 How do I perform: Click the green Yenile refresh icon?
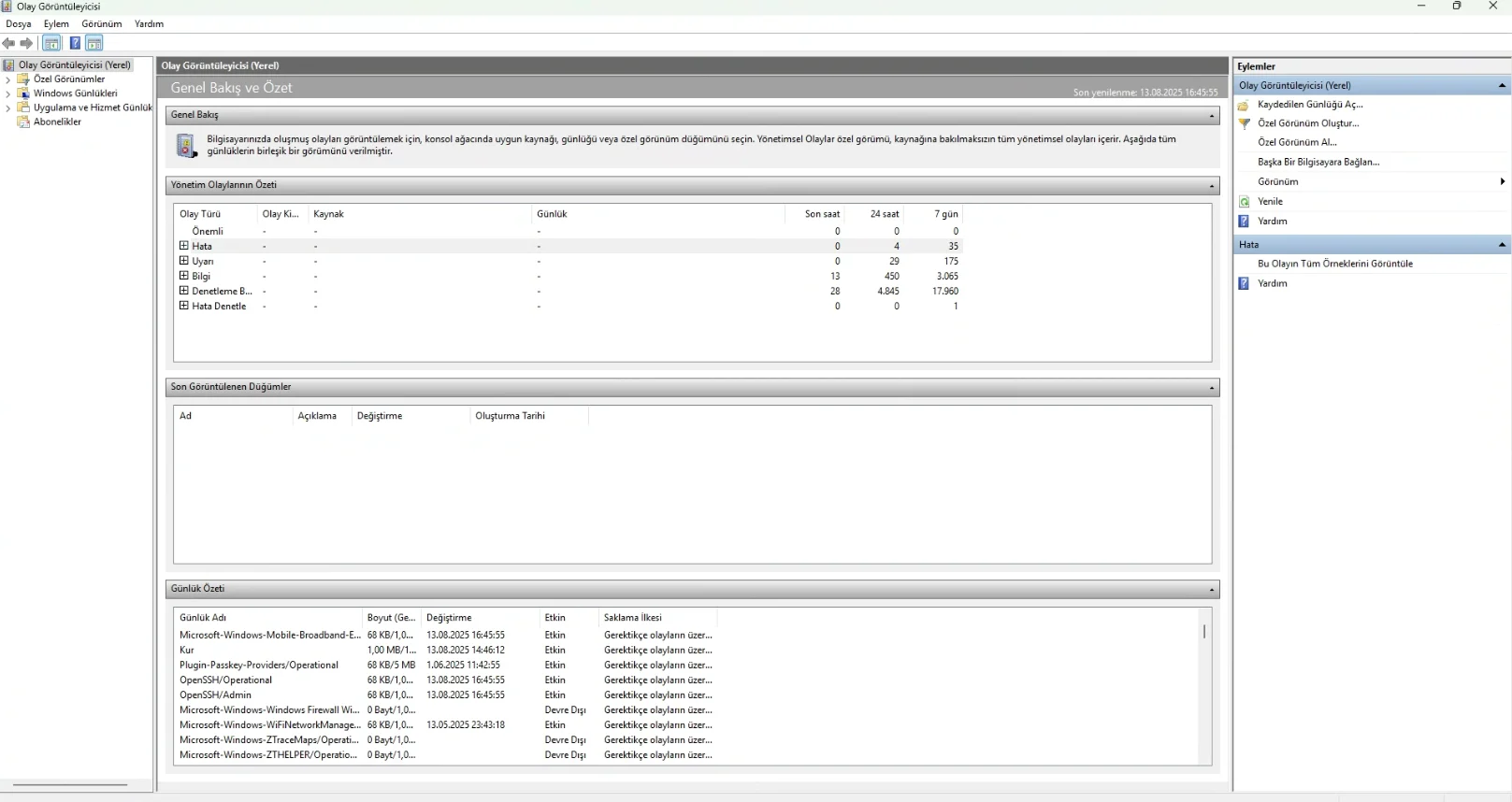point(1244,202)
